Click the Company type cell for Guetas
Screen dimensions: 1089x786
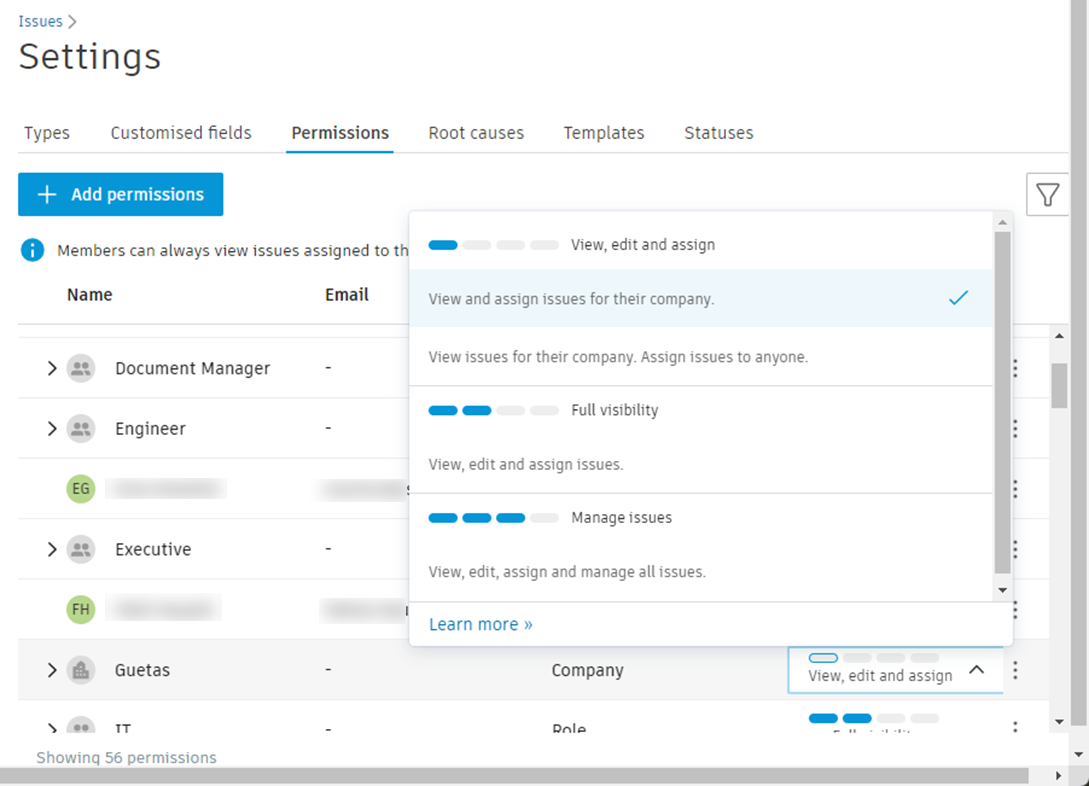pyautogui.click(x=588, y=670)
